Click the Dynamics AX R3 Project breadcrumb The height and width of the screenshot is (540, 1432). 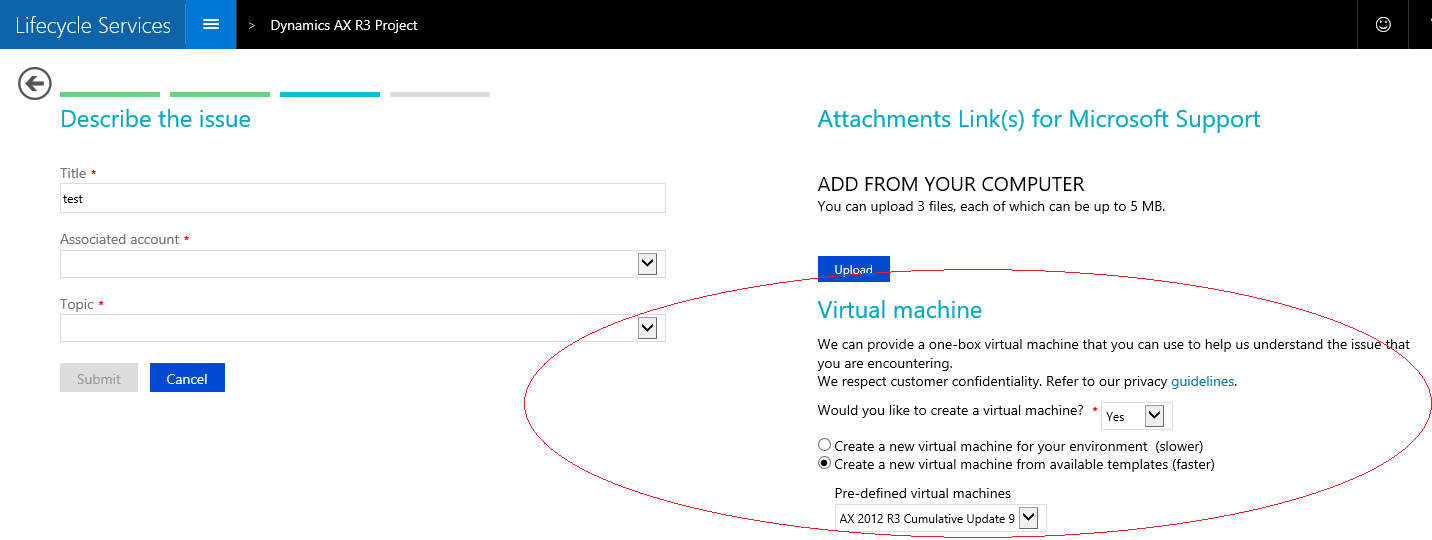344,25
